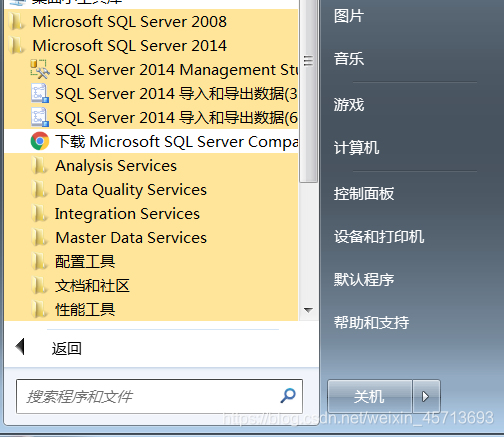Expand the Master Data Services folder
This screenshot has height=437, width=504.
point(151,238)
